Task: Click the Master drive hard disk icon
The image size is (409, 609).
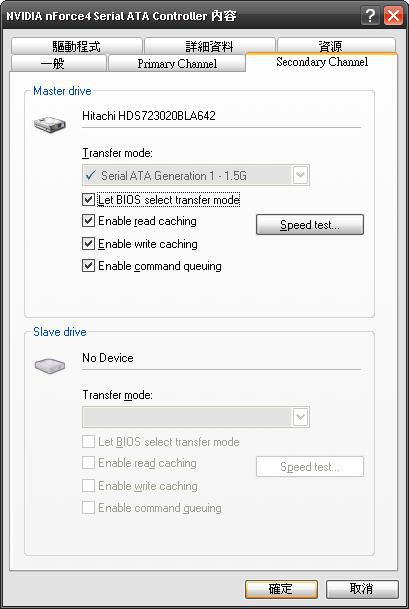Action: pos(50,124)
